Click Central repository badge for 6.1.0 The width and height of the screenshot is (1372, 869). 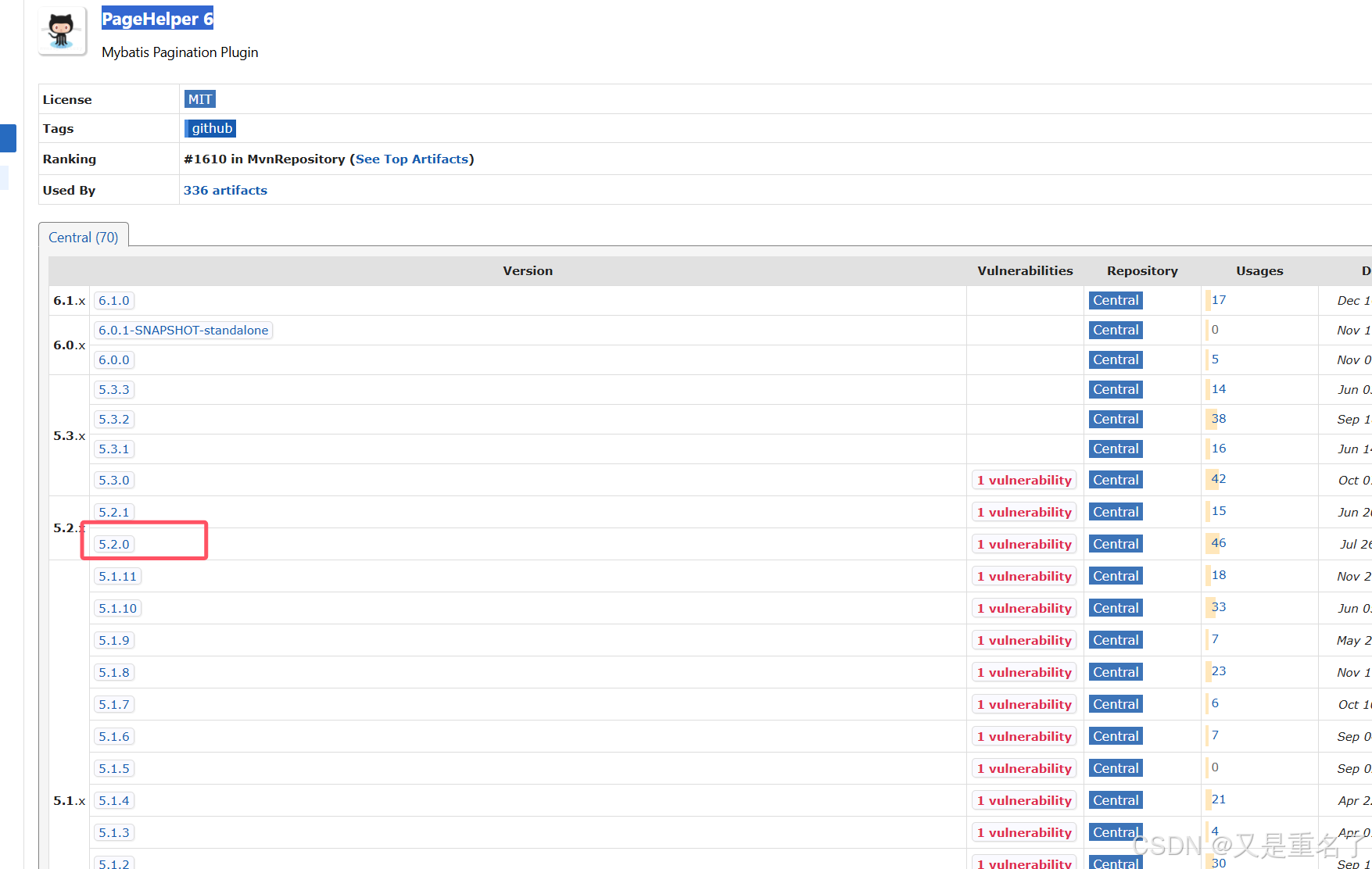[1116, 300]
